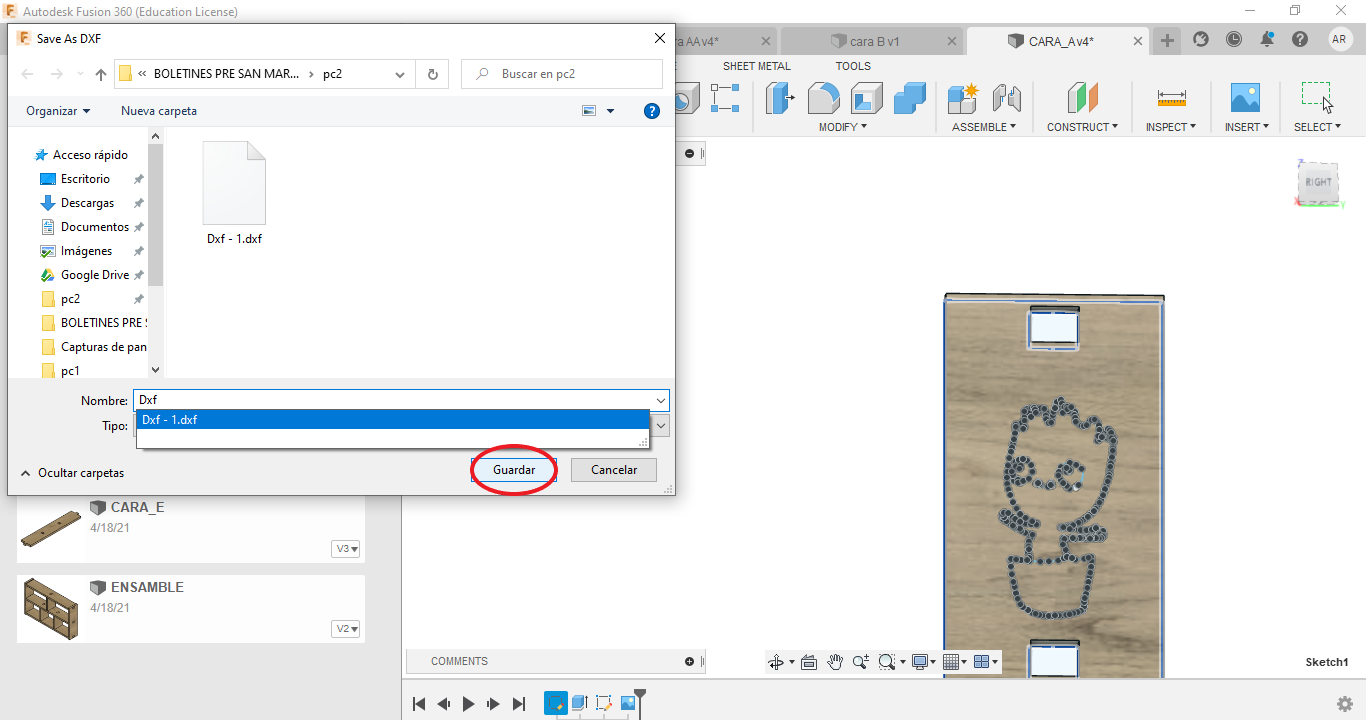Open the ENSAMBLE design in data panel
The width and height of the screenshot is (1366, 720).
[190, 607]
